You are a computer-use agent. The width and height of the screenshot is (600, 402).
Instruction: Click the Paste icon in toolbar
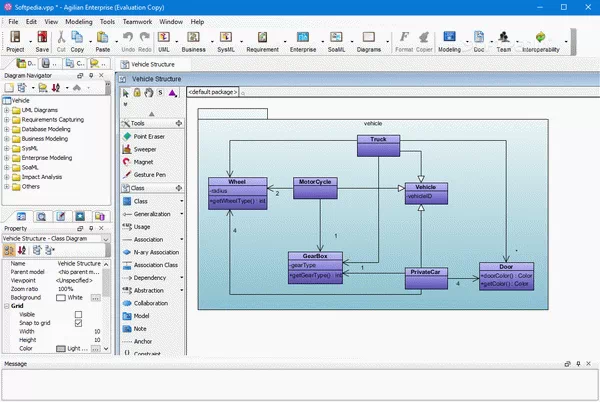click(103, 41)
